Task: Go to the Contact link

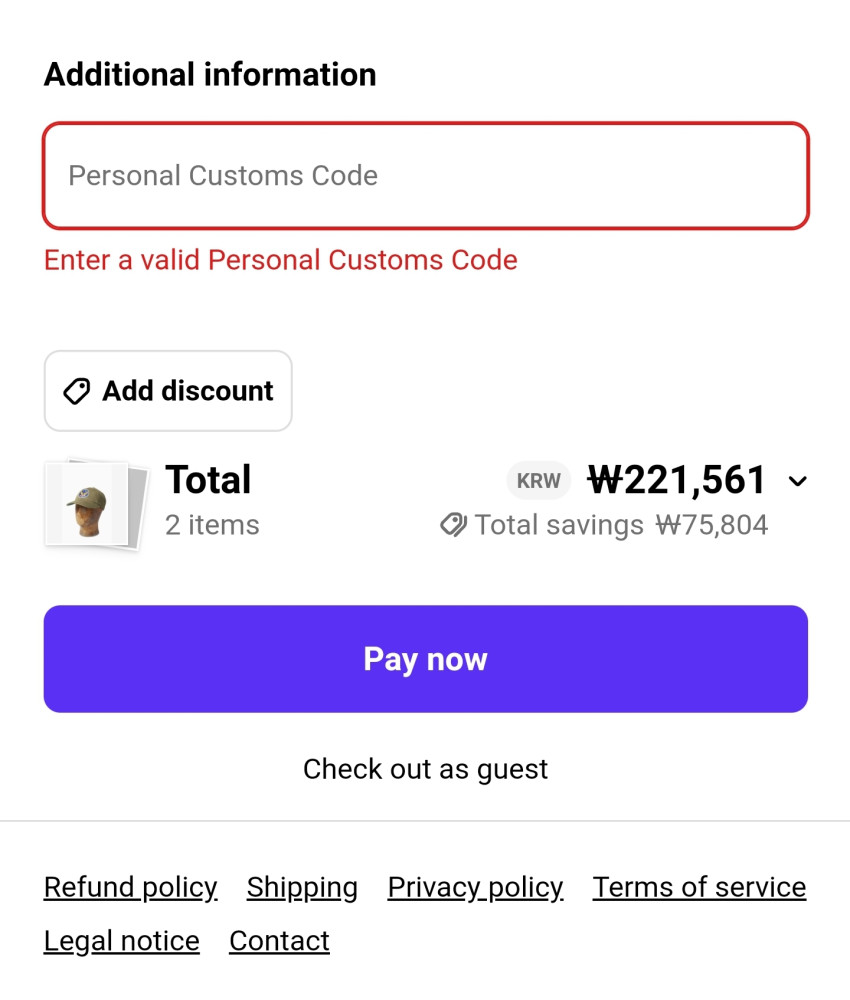Action: (279, 941)
